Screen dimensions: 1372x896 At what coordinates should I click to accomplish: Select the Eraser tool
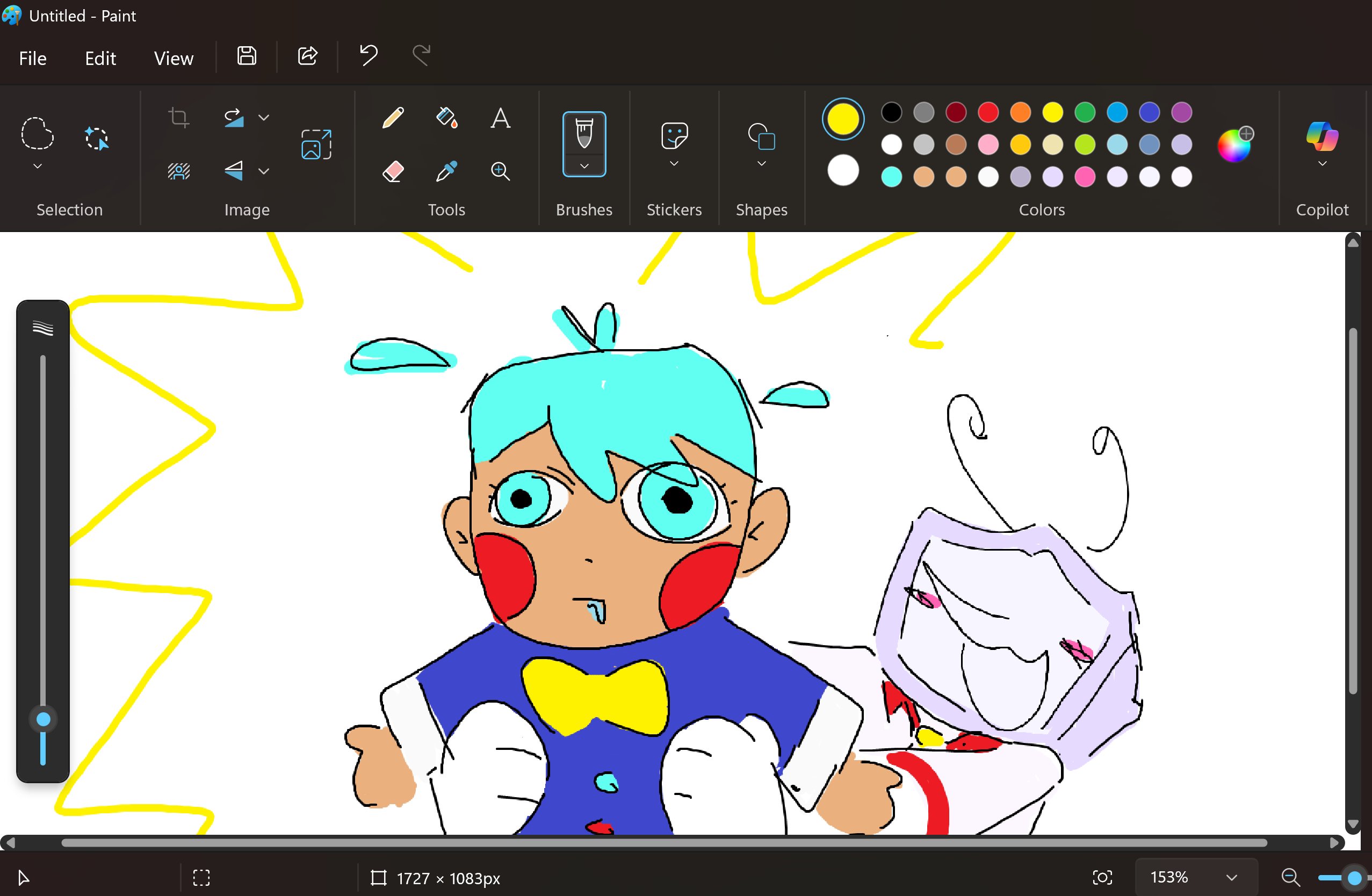393,171
